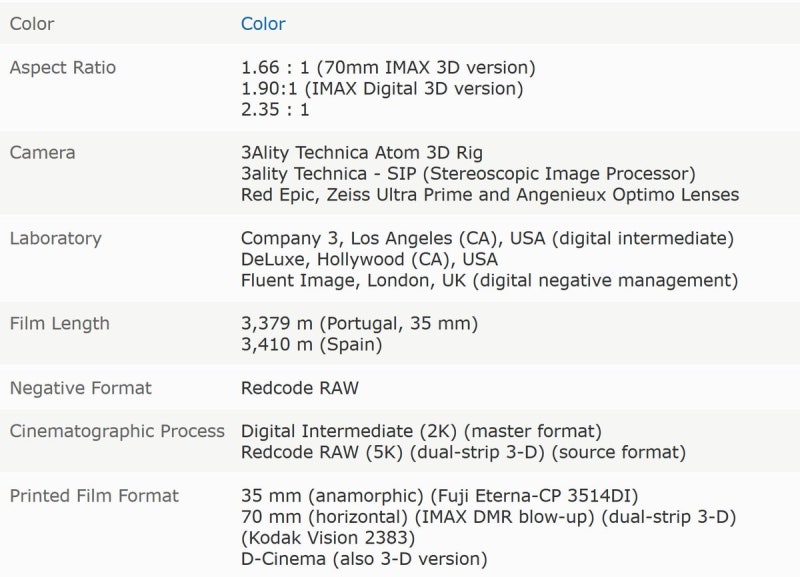Select Digital Intermediate (2K) master format line
The height and width of the screenshot is (577, 800).
421,431
